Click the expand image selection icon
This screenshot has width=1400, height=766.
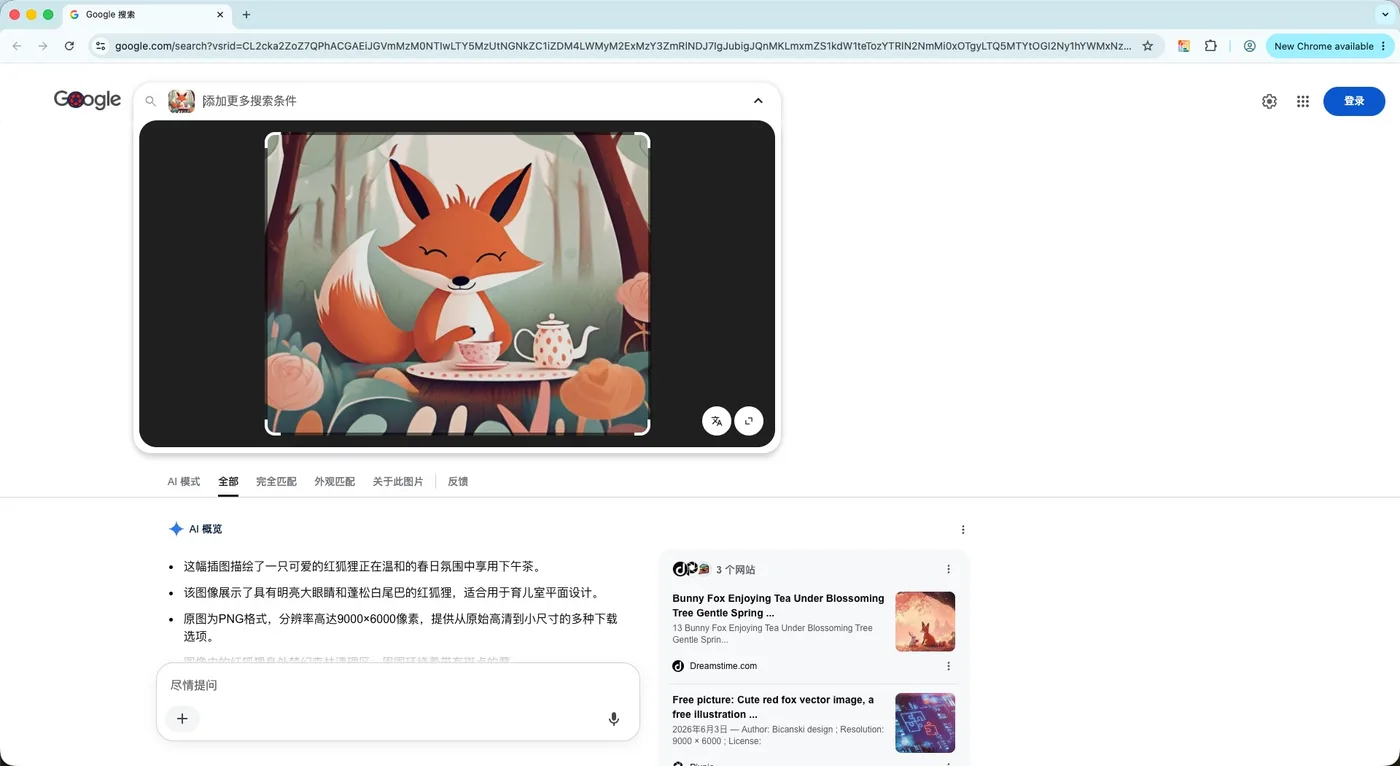(749, 421)
